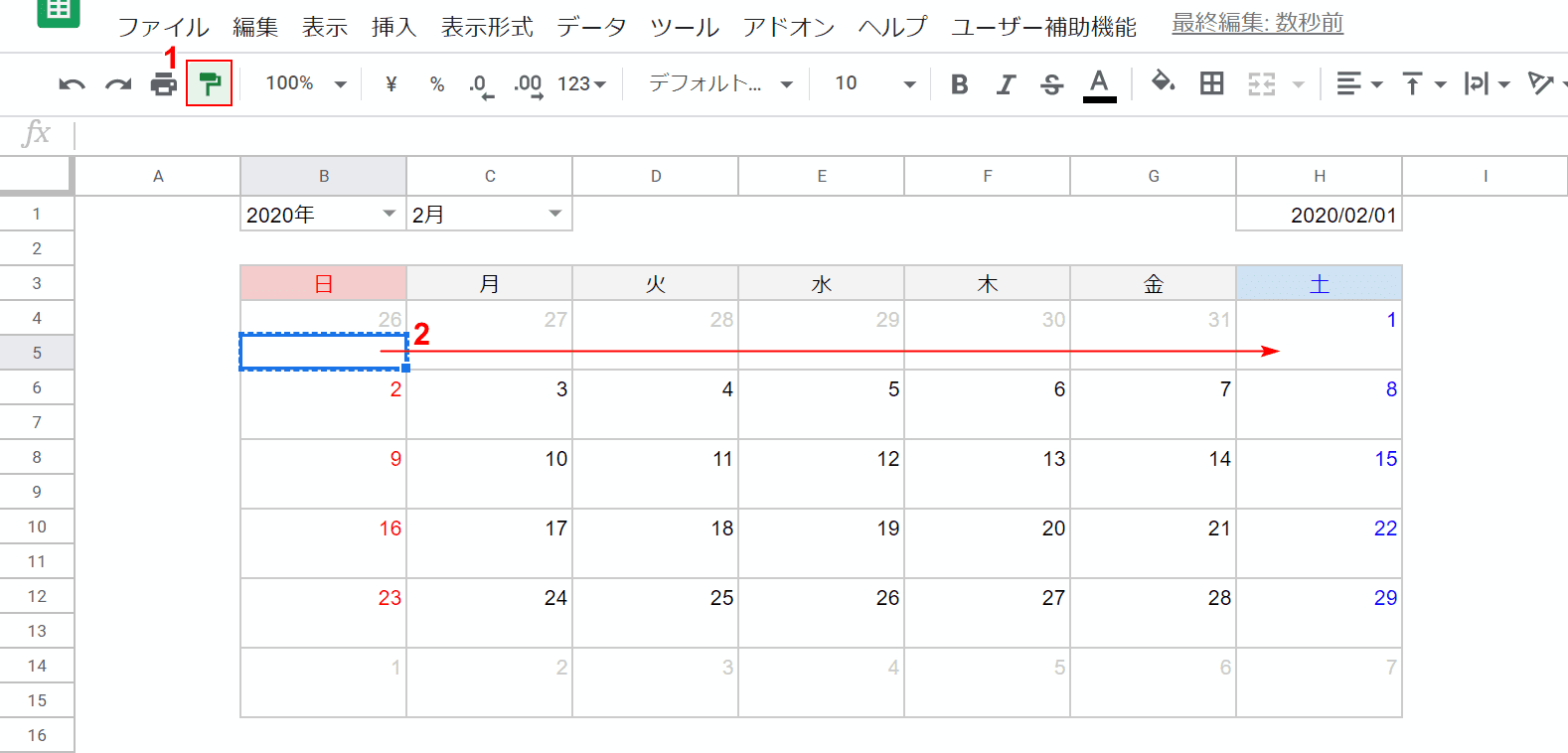Select row 5 header
The image size is (1568, 753).
coord(37,353)
